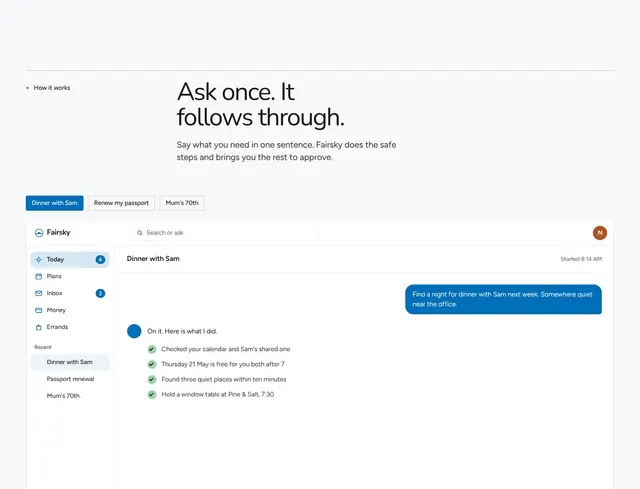Click 'Checked your calendar and Sam's shared one'

coord(226,349)
